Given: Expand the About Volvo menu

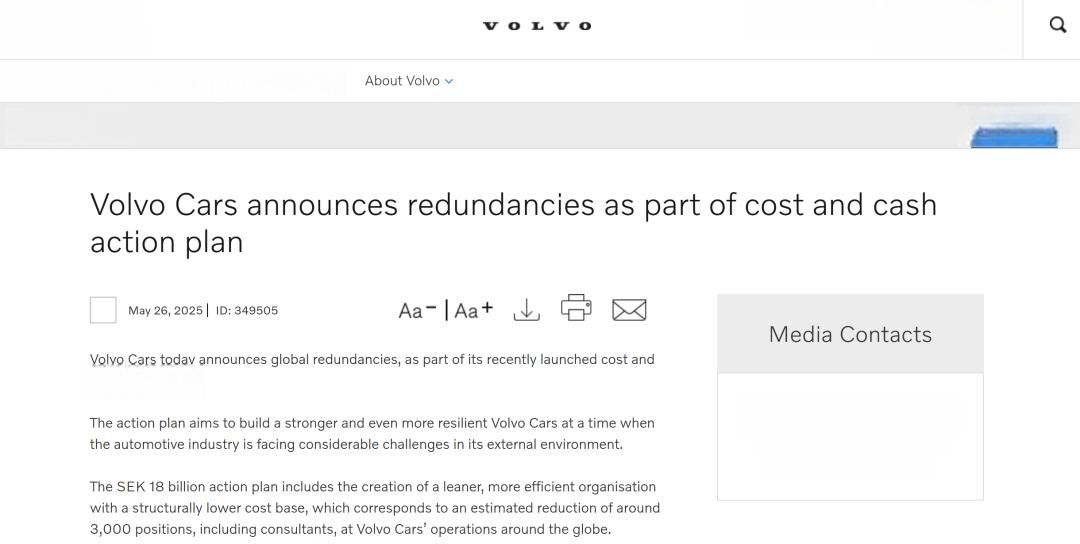Looking at the screenshot, I should [409, 81].
